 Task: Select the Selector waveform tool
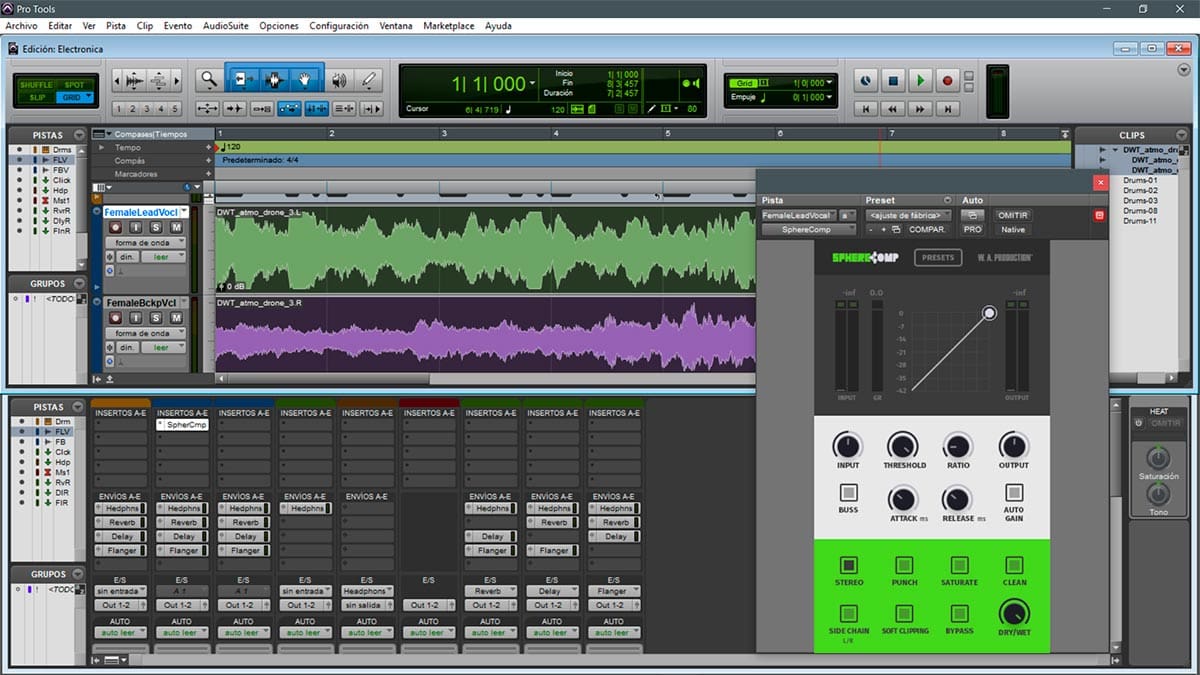click(x=275, y=80)
